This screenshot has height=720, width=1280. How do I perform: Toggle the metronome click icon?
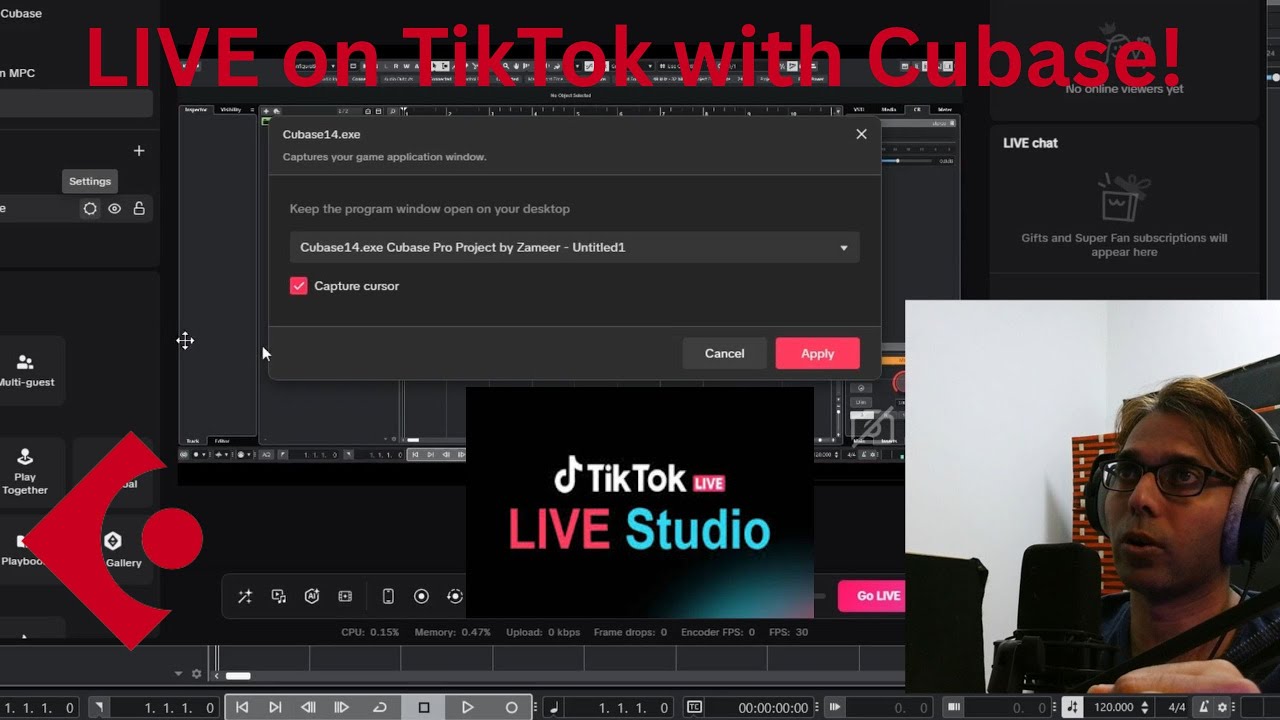click(1204, 707)
